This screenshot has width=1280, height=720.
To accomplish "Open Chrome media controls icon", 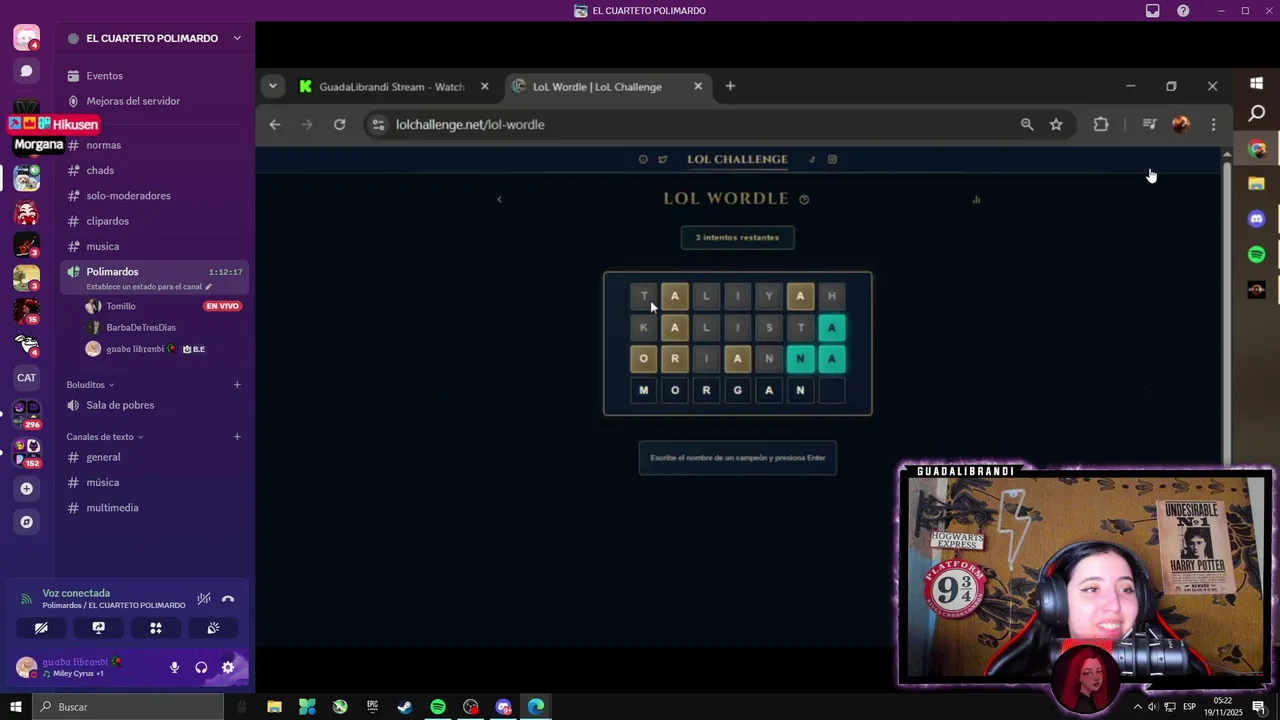I will [1149, 125].
